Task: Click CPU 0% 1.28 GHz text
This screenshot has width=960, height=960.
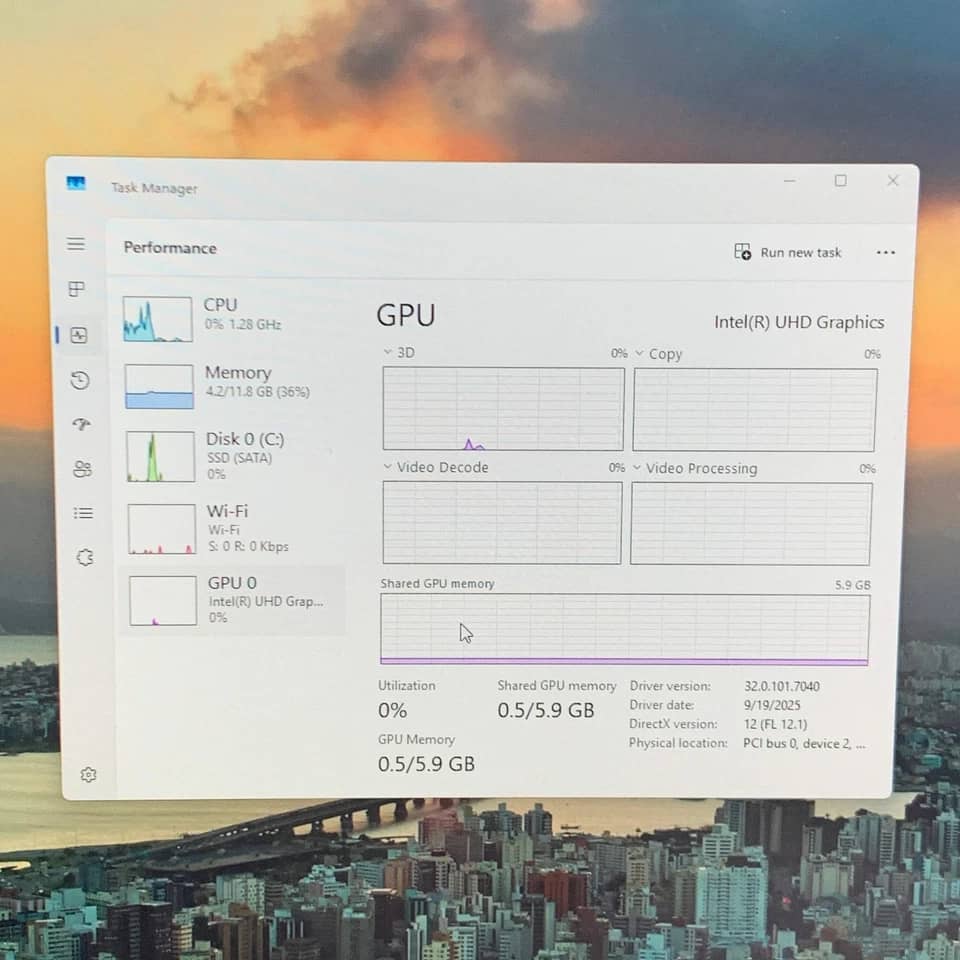Action: point(242,324)
